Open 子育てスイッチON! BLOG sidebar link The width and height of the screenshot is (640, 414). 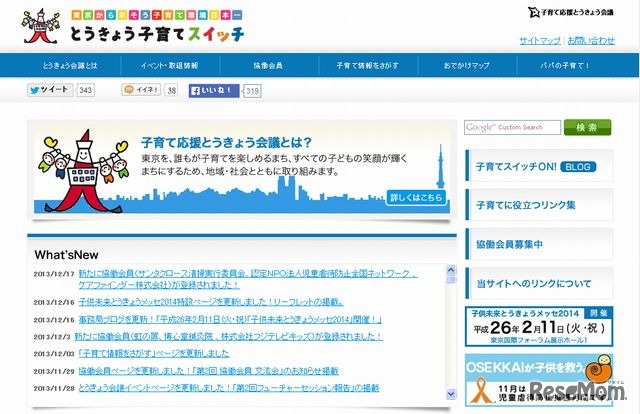(x=539, y=165)
